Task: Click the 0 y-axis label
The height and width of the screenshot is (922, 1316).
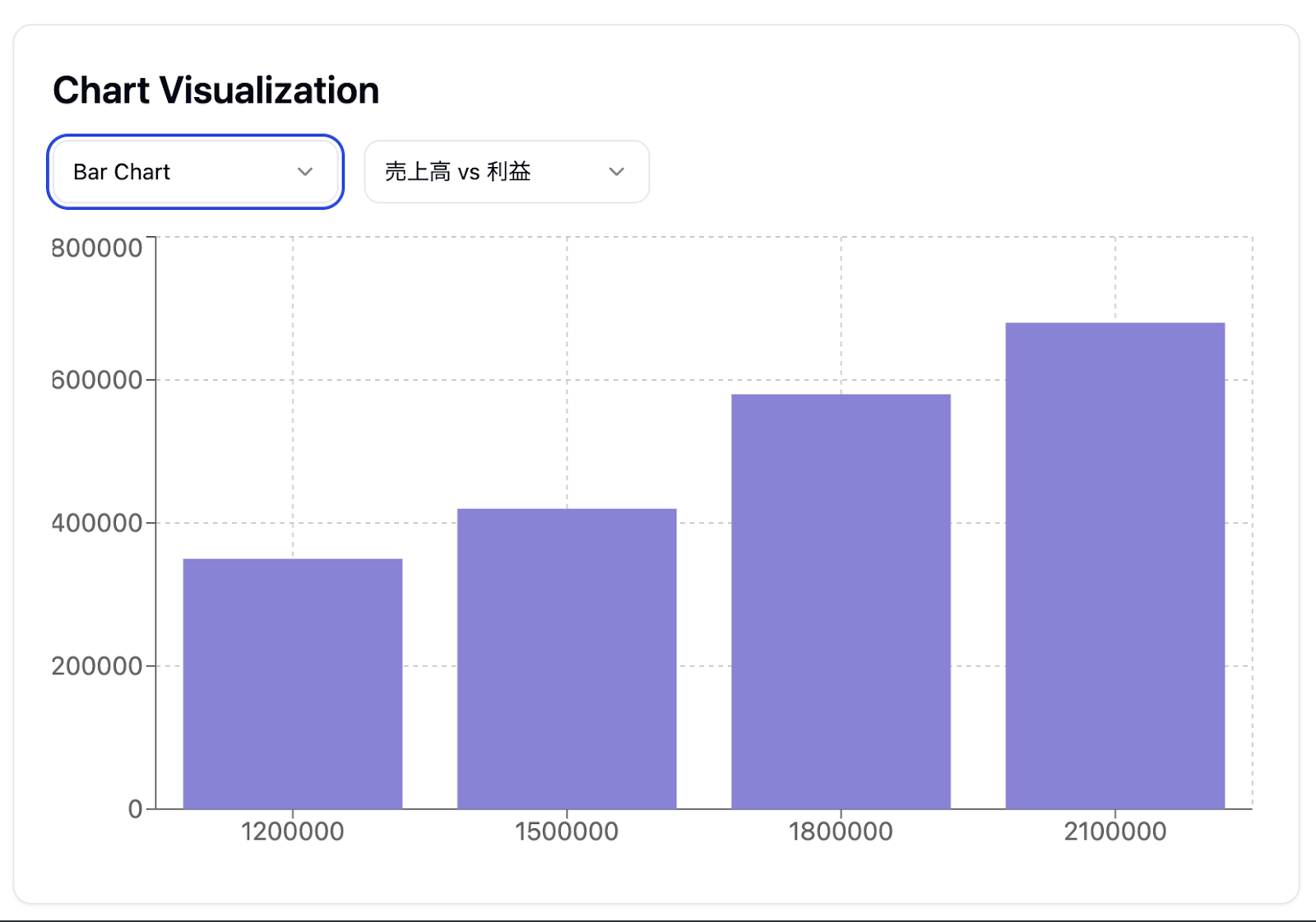Action: click(136, 809)
